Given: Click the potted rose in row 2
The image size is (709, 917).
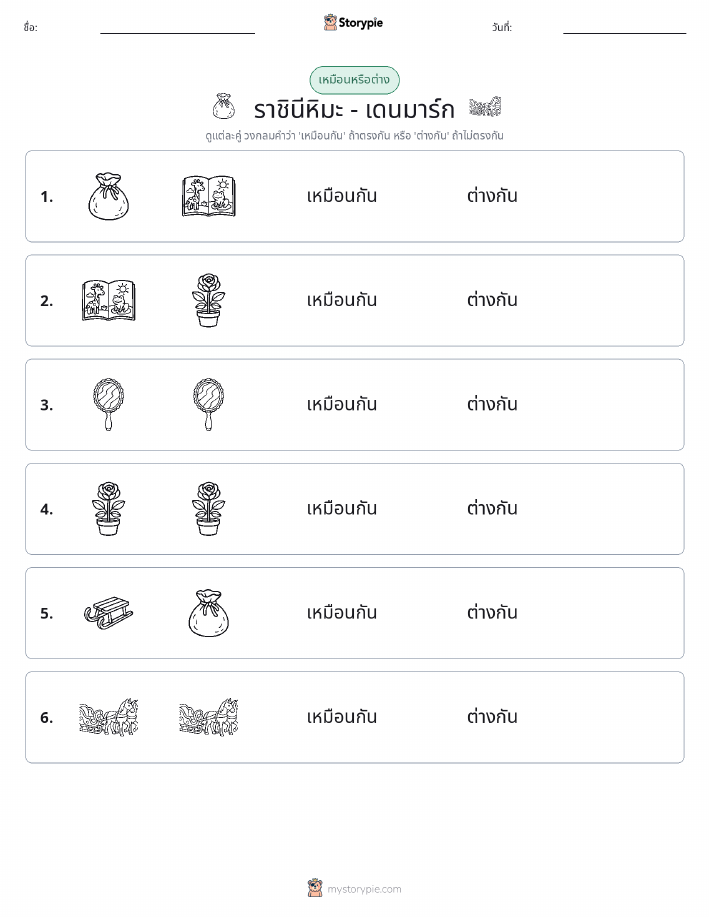Looking at the screenshot, I should tap(209, 301).
